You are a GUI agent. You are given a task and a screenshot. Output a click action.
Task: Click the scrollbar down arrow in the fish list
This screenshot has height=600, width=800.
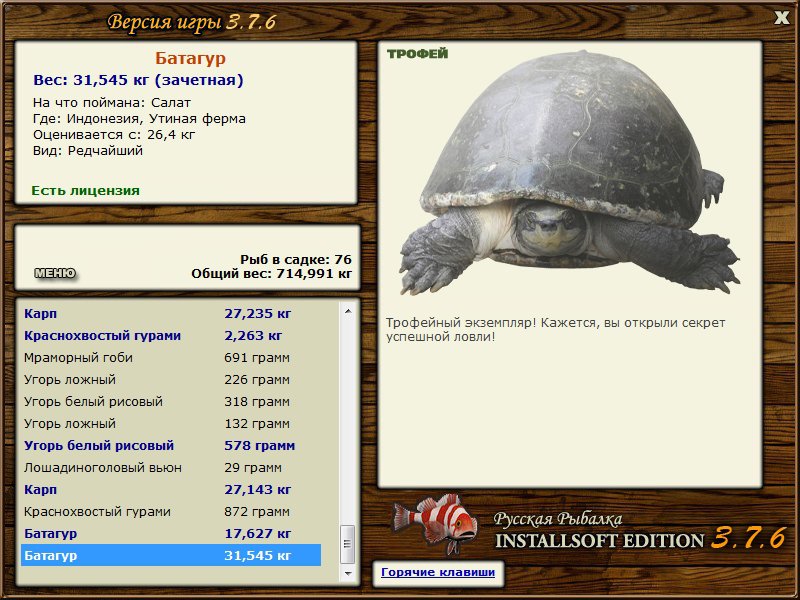tap(348, 573)
